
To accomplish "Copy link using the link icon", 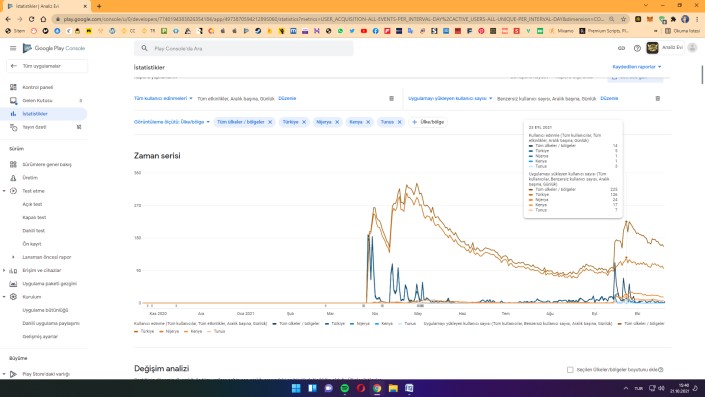I will coord(621,48).
